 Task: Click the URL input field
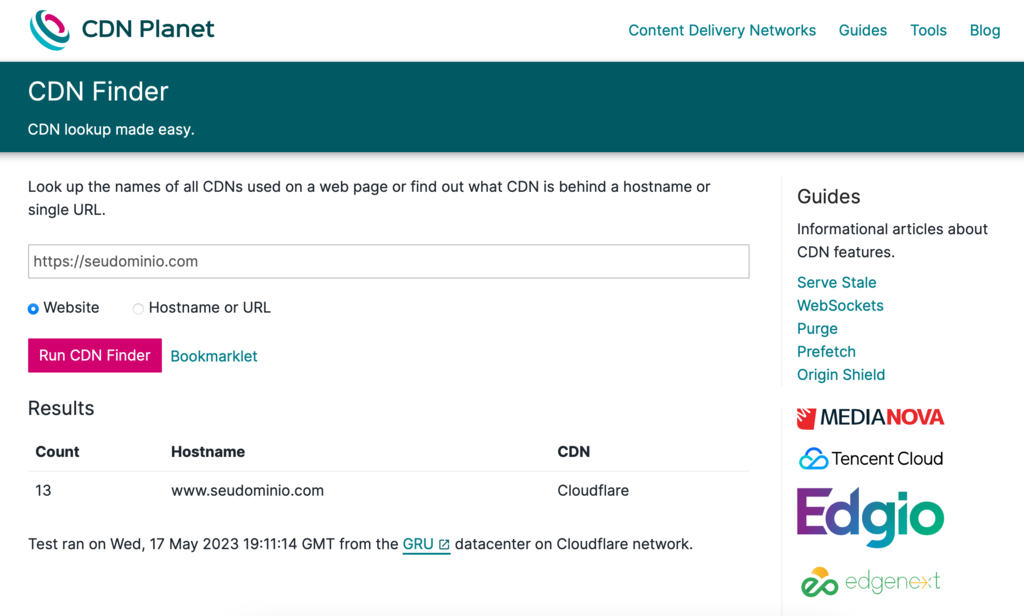388,261
